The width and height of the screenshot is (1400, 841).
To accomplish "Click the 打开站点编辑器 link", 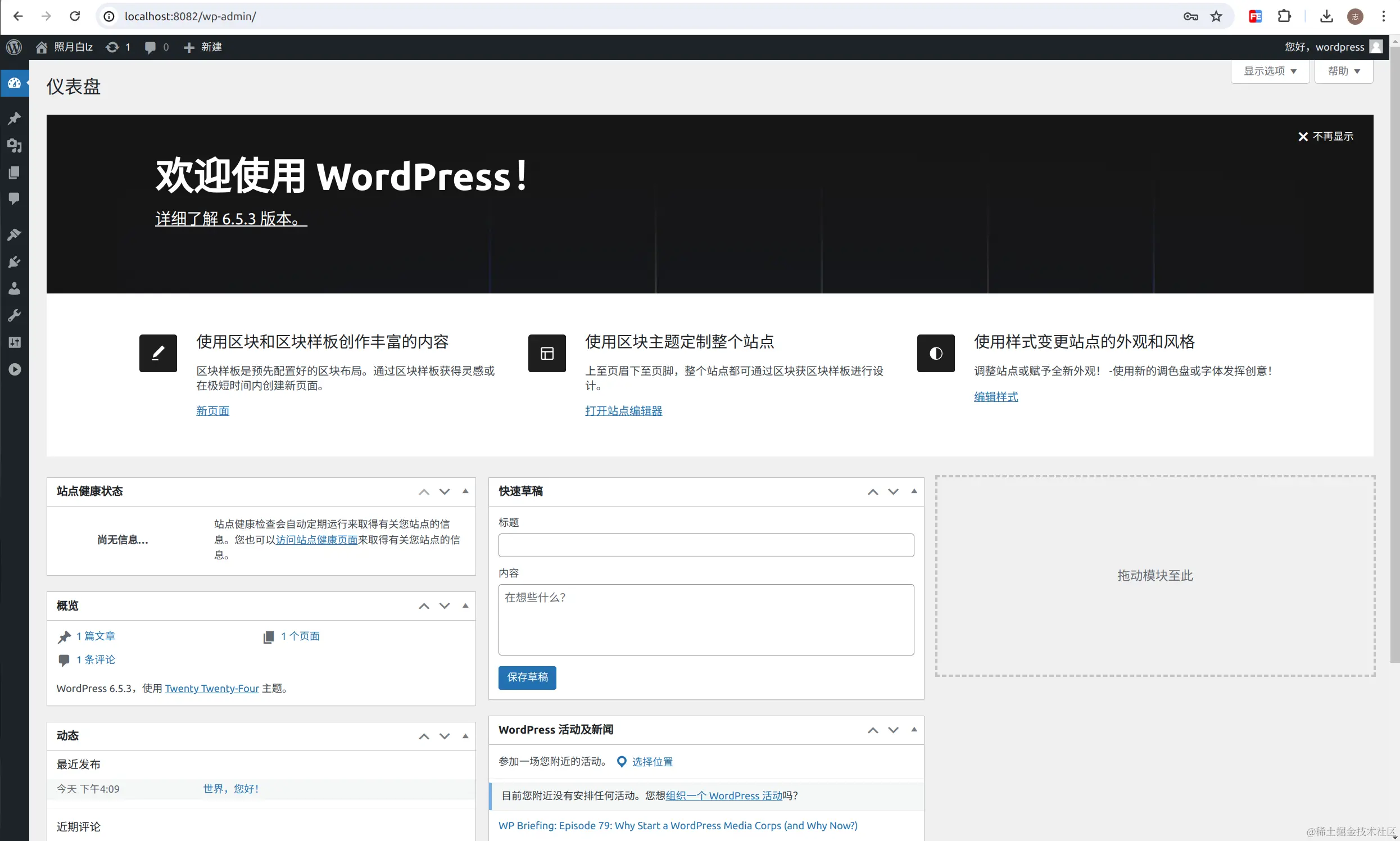I will 623,411.
